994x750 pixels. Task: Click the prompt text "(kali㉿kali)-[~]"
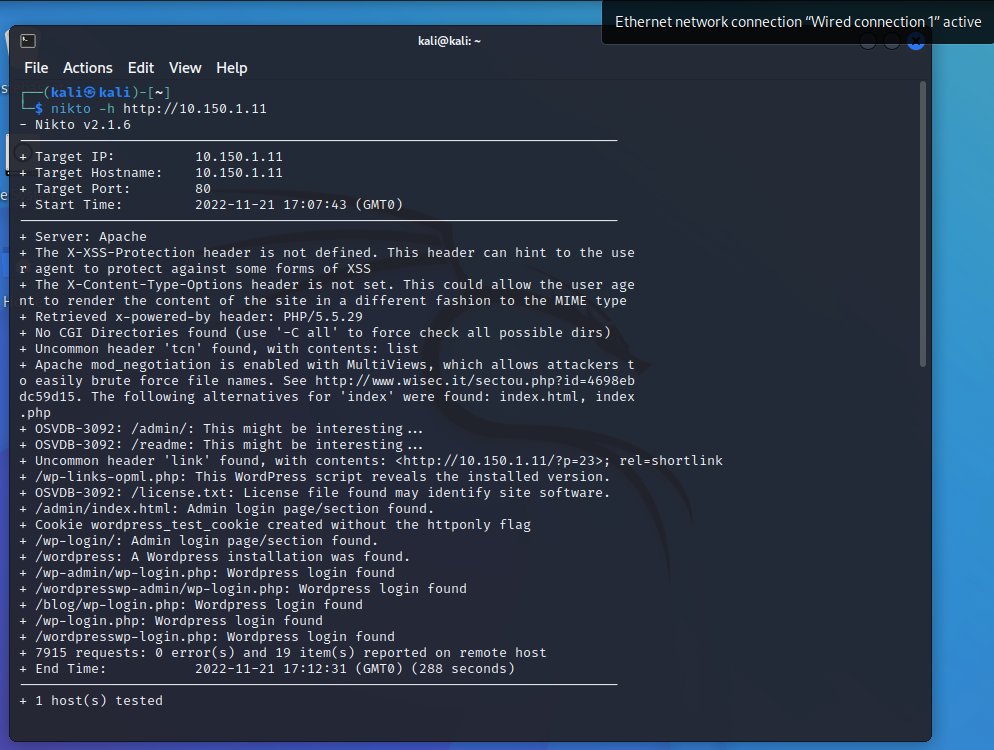(106, 93)
